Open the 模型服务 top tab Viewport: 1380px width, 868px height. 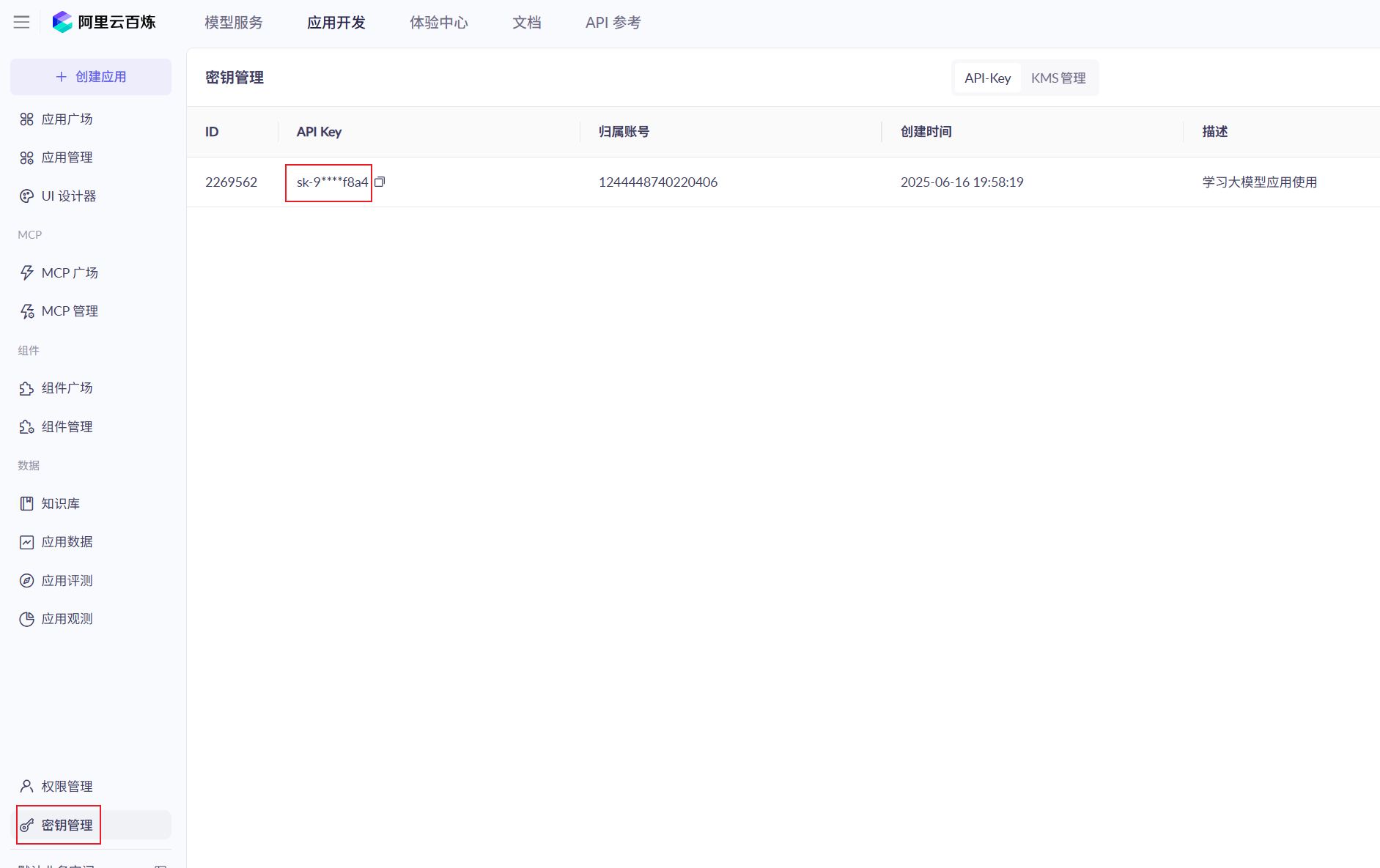click(234, 23)
